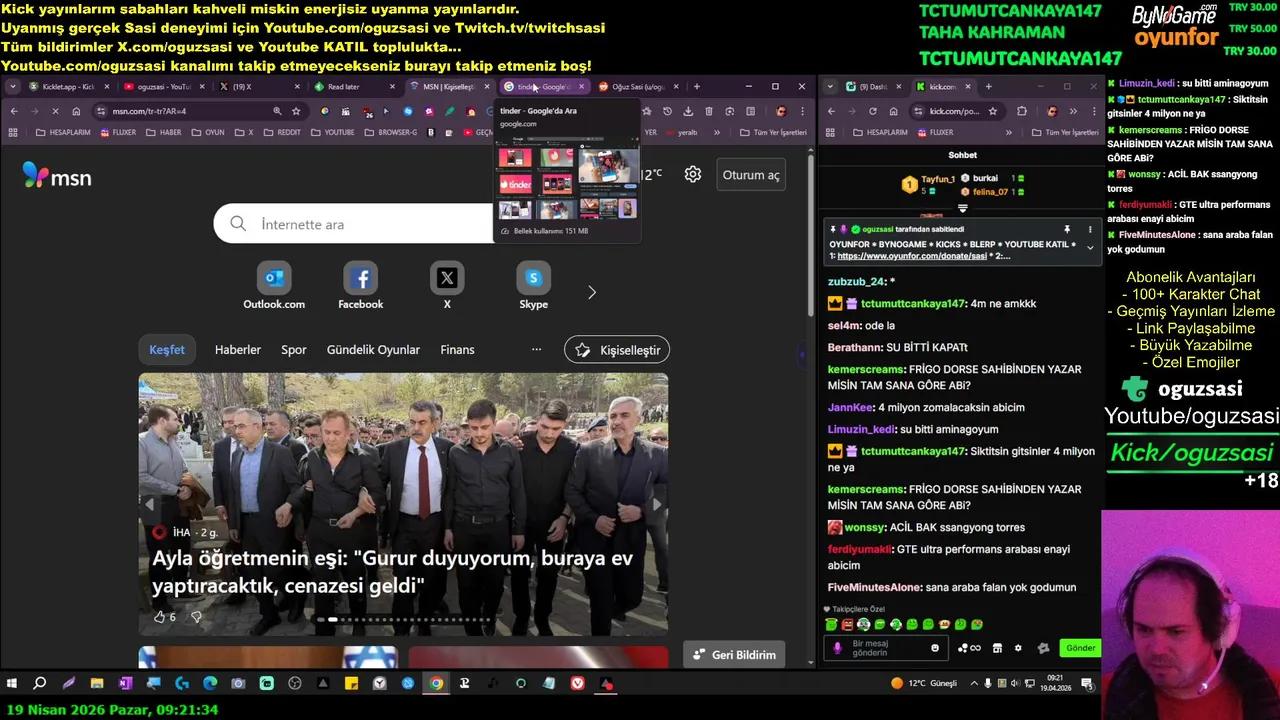Open the REDDIT bookmark folder
Image resolution: width=1280 pixels, height=720 pixels.
click(282, 132)
